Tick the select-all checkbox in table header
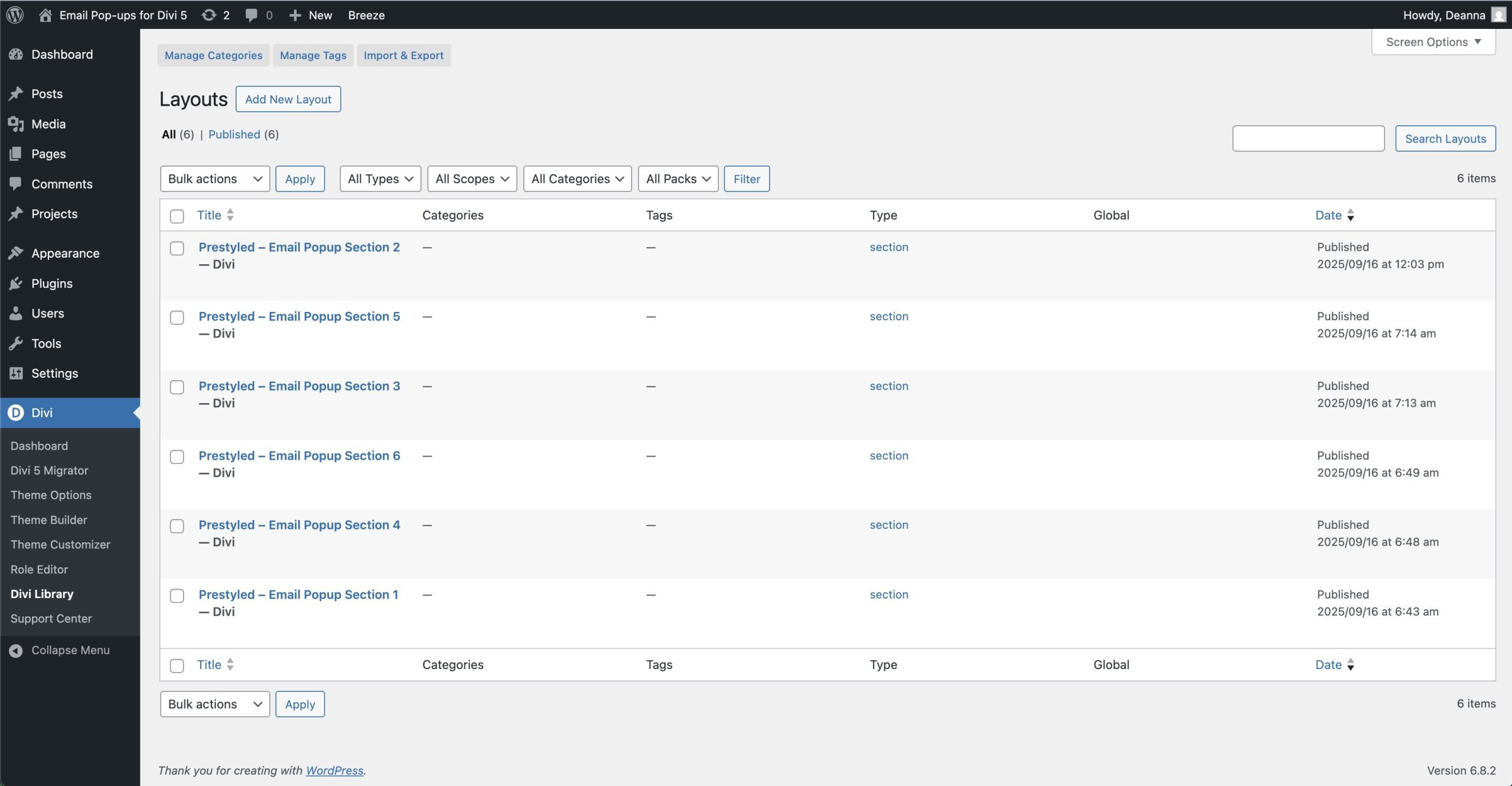The height and width of the screenshot is (786, 1512). (177, 216)
